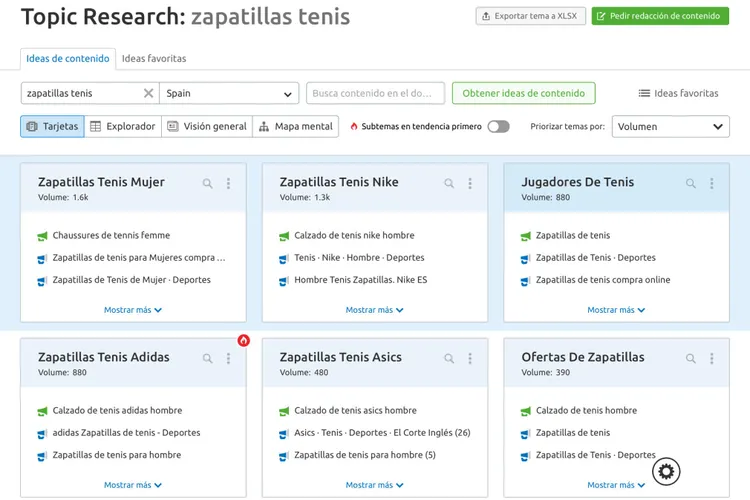Click the red trending flame badge on Adidas card
Screen dimensions: 750x500
243,341
